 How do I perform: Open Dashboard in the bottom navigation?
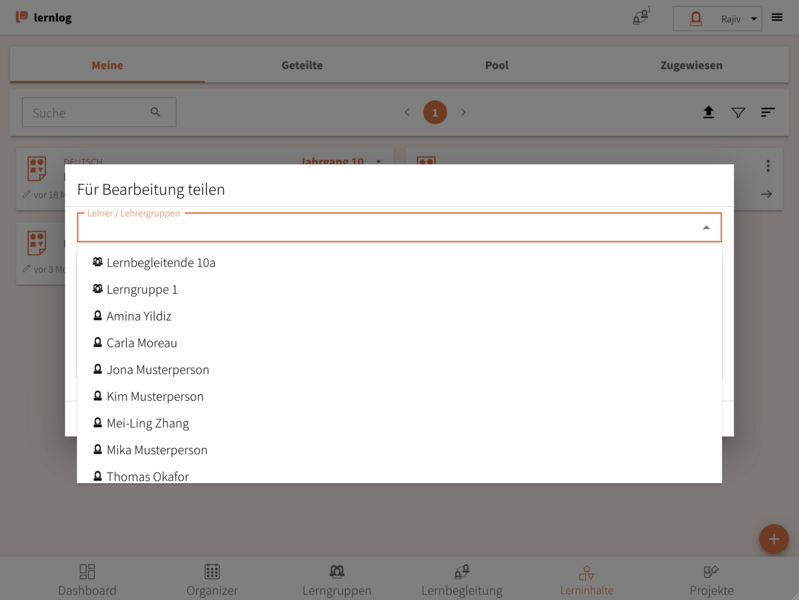coord(87,579)
